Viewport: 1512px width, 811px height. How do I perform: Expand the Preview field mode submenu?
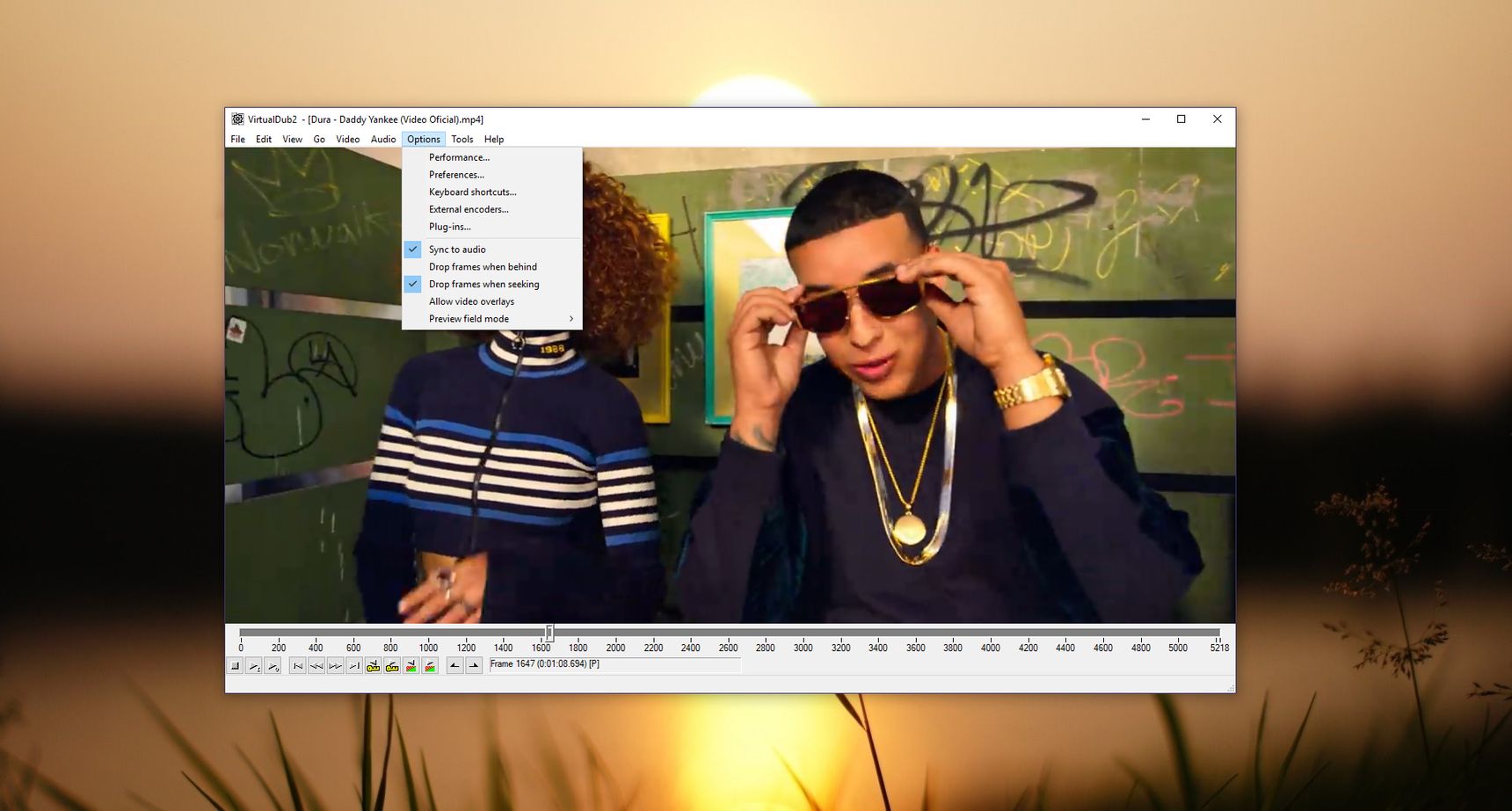coord(492,319)
